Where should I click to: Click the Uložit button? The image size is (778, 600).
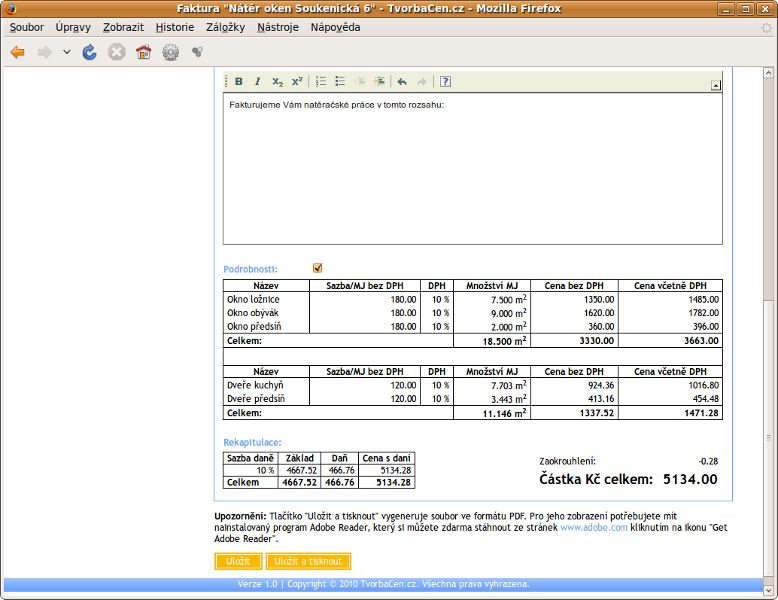coord(238,561)
